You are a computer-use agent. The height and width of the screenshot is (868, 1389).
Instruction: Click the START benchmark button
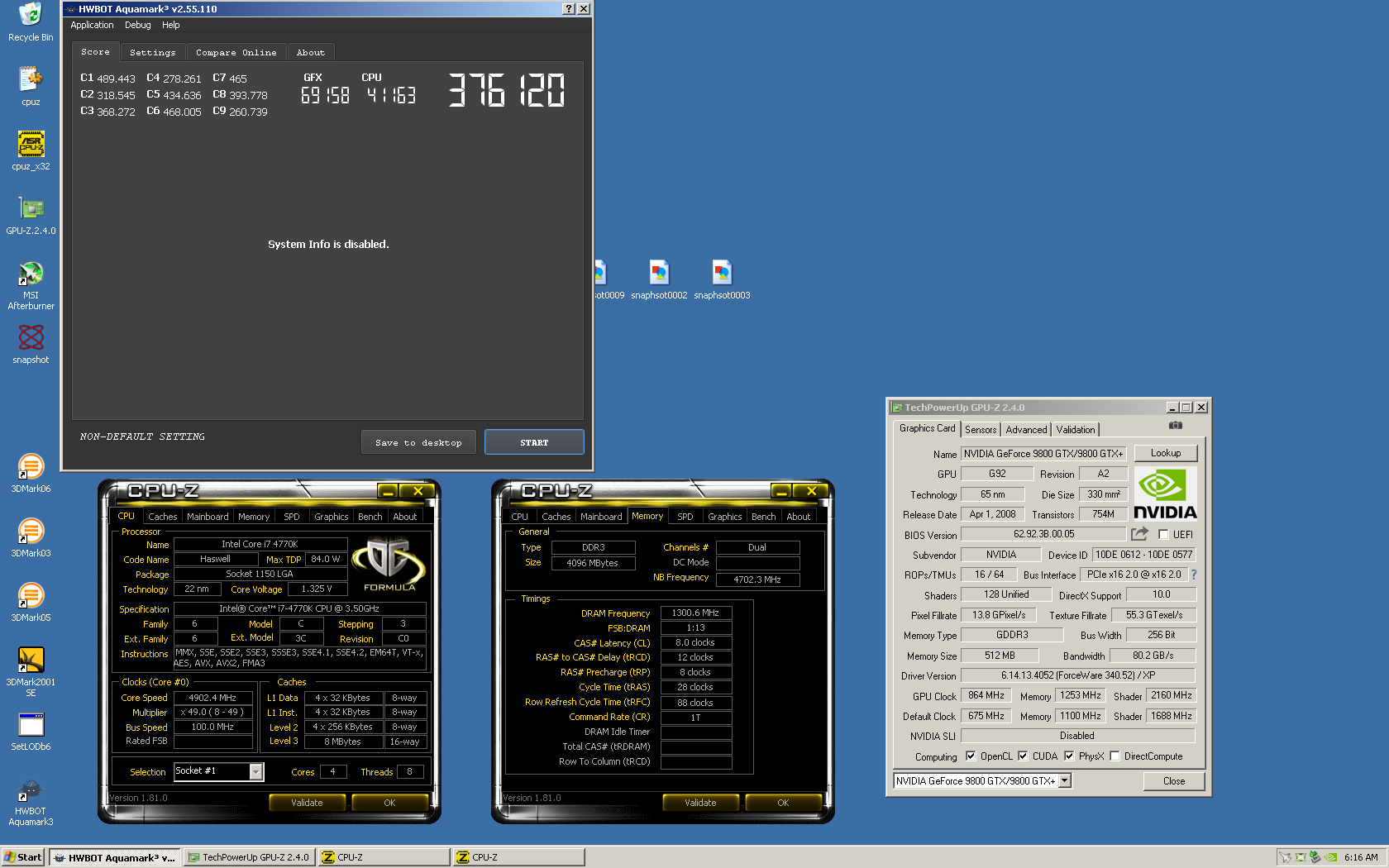(534, 442)
